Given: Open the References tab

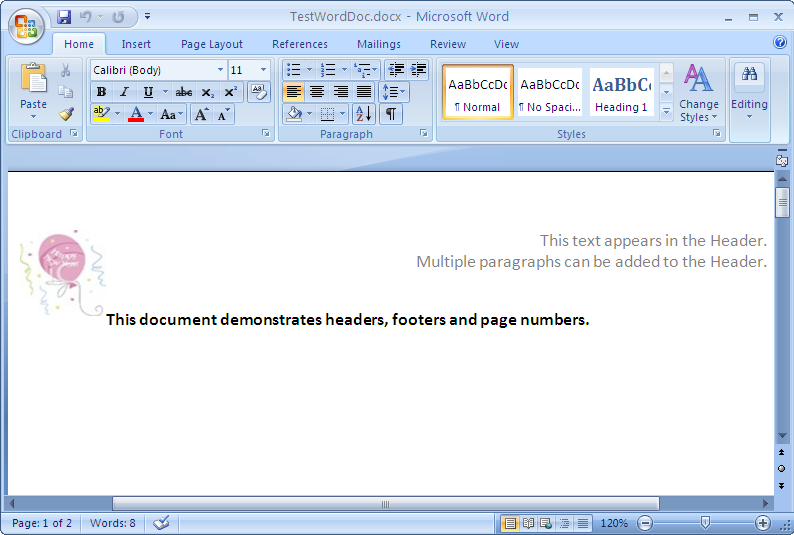Looking at the screenshot, I should tap(299, 44).
